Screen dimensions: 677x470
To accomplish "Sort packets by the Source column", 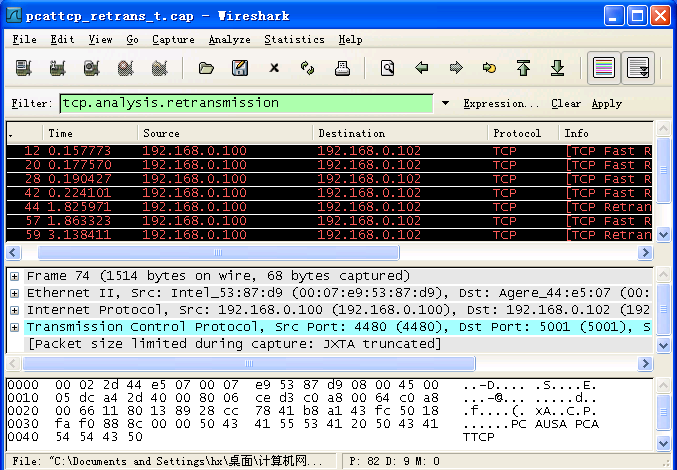I will [x=225, y=133].
